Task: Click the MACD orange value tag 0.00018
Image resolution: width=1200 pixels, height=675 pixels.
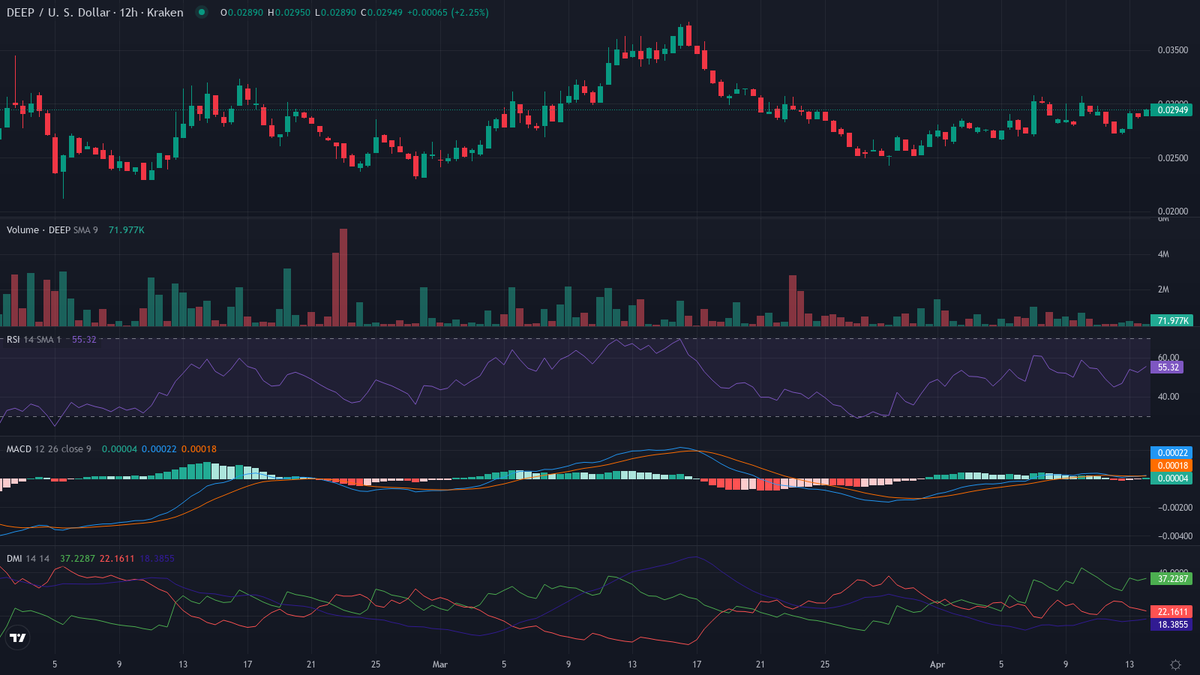Action: [1172, 466]
